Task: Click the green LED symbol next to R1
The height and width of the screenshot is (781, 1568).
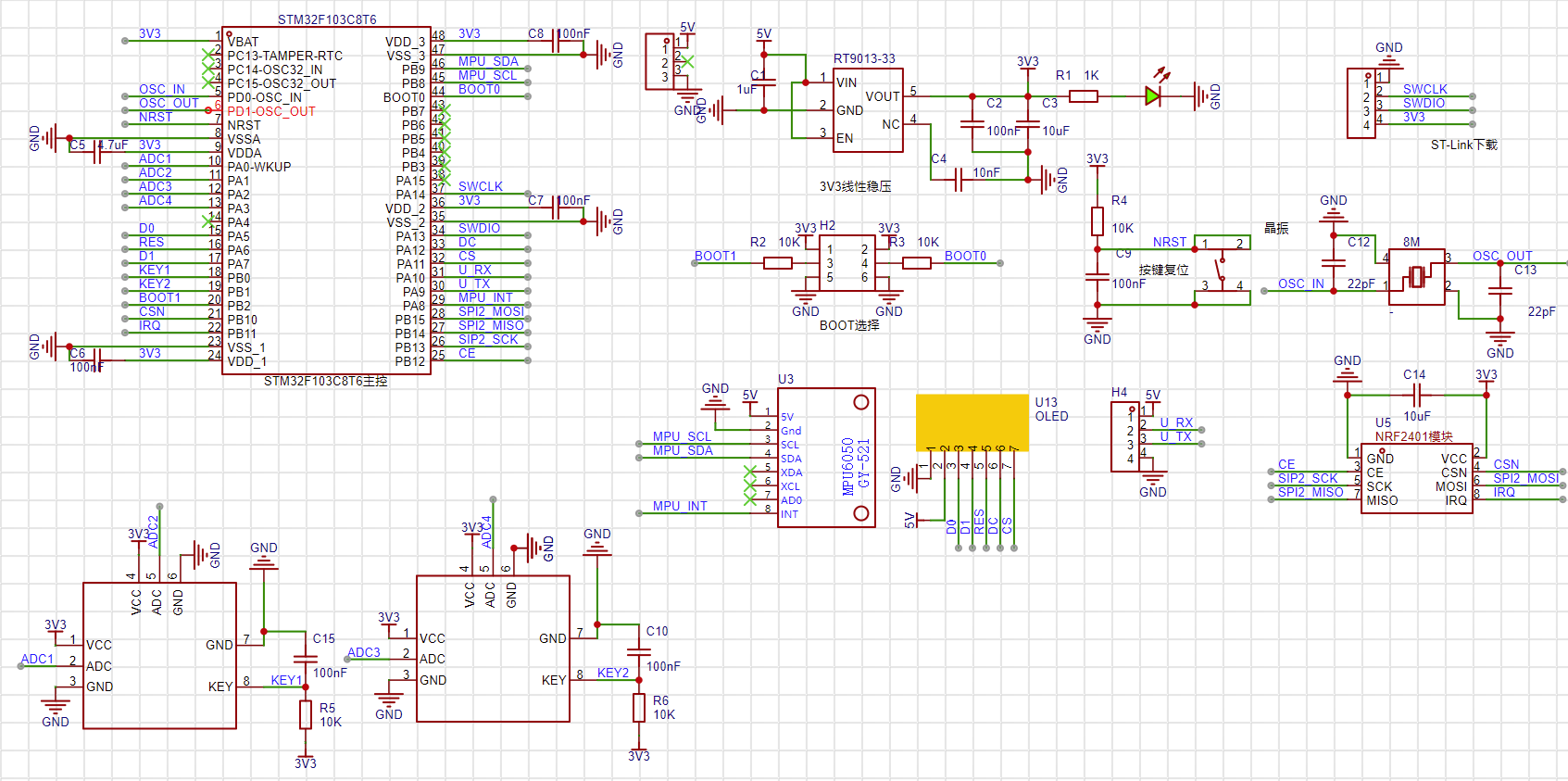Action: coord(1153,96)
